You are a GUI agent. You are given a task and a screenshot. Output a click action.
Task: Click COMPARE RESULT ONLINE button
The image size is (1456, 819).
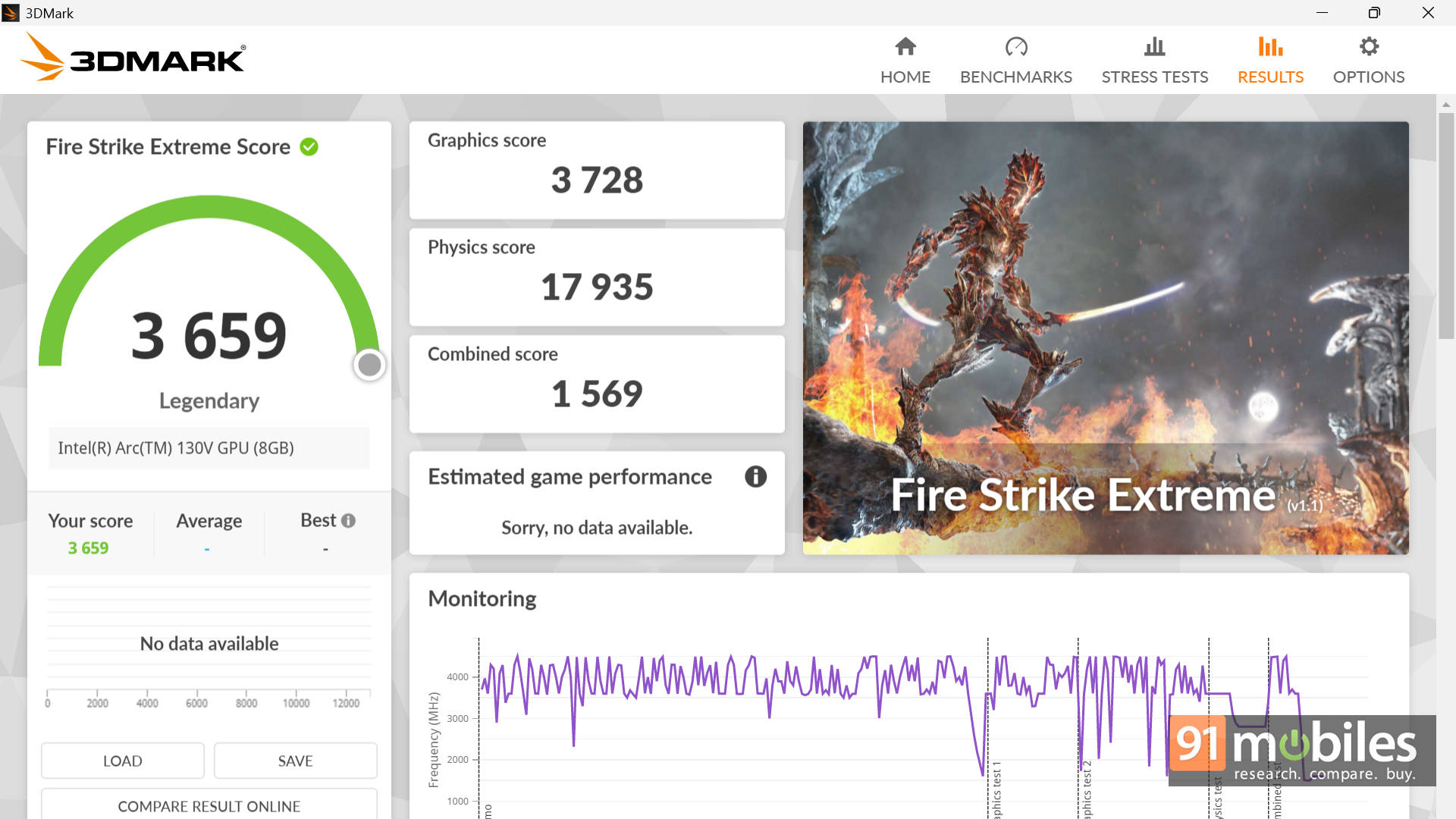pos(209,805)
